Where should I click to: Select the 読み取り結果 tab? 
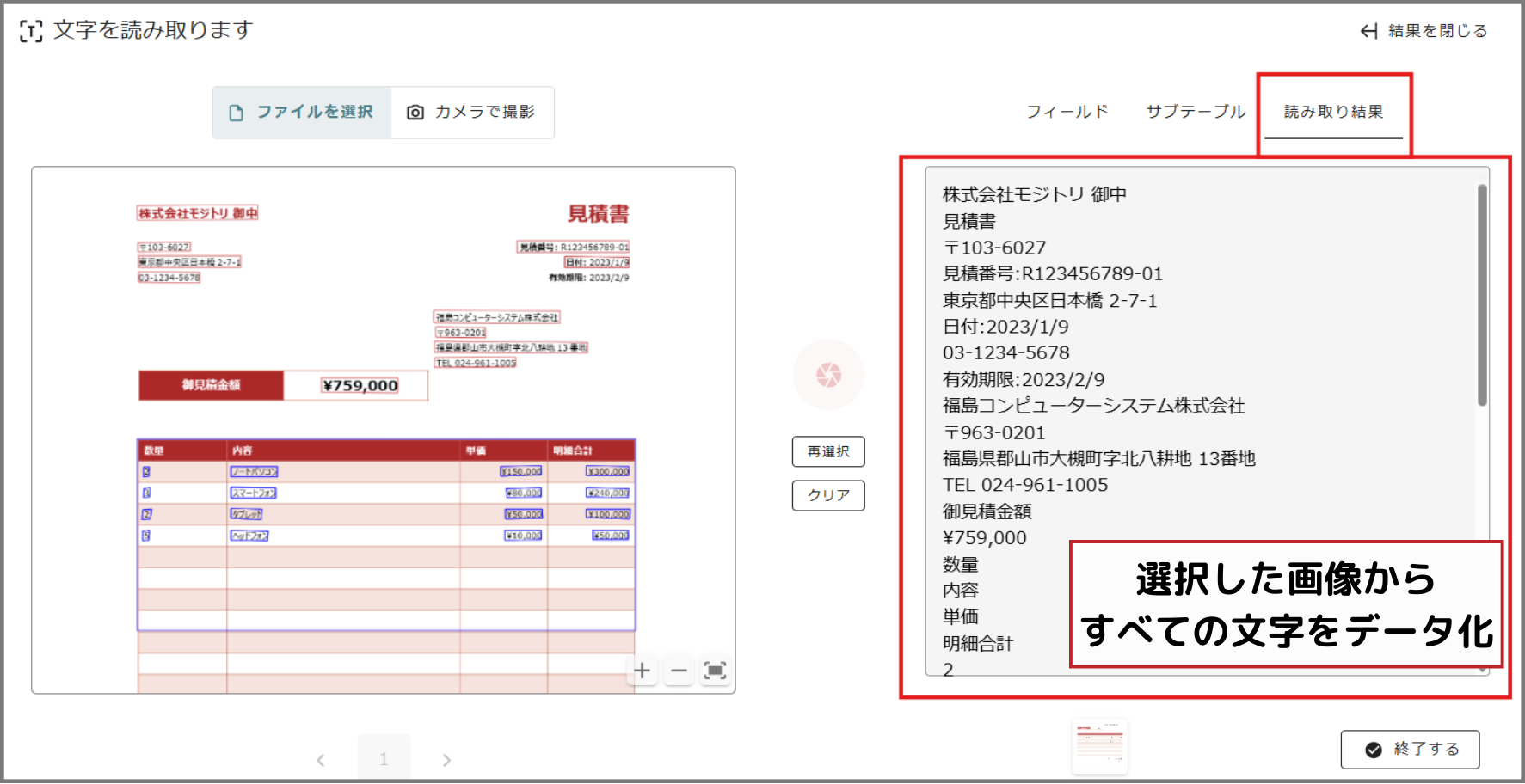coord(1333,112)
